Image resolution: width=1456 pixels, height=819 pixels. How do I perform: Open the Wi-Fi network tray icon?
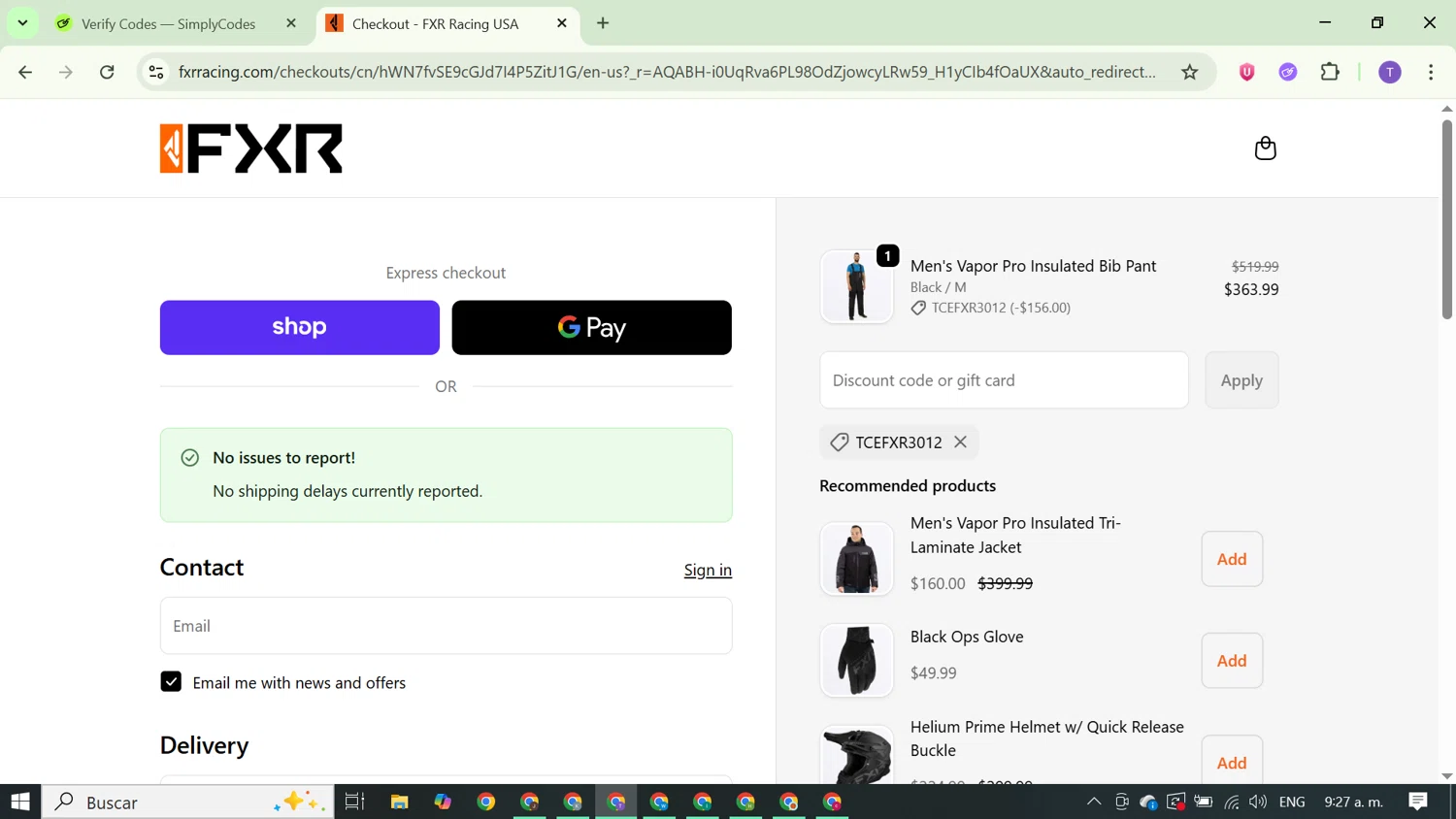pyautogui.click(x=1232, y=802)
